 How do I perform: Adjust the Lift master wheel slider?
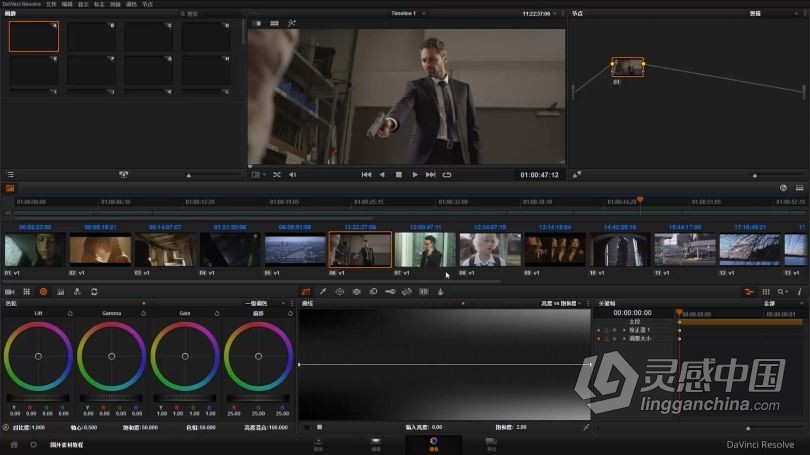coord(38,398)
